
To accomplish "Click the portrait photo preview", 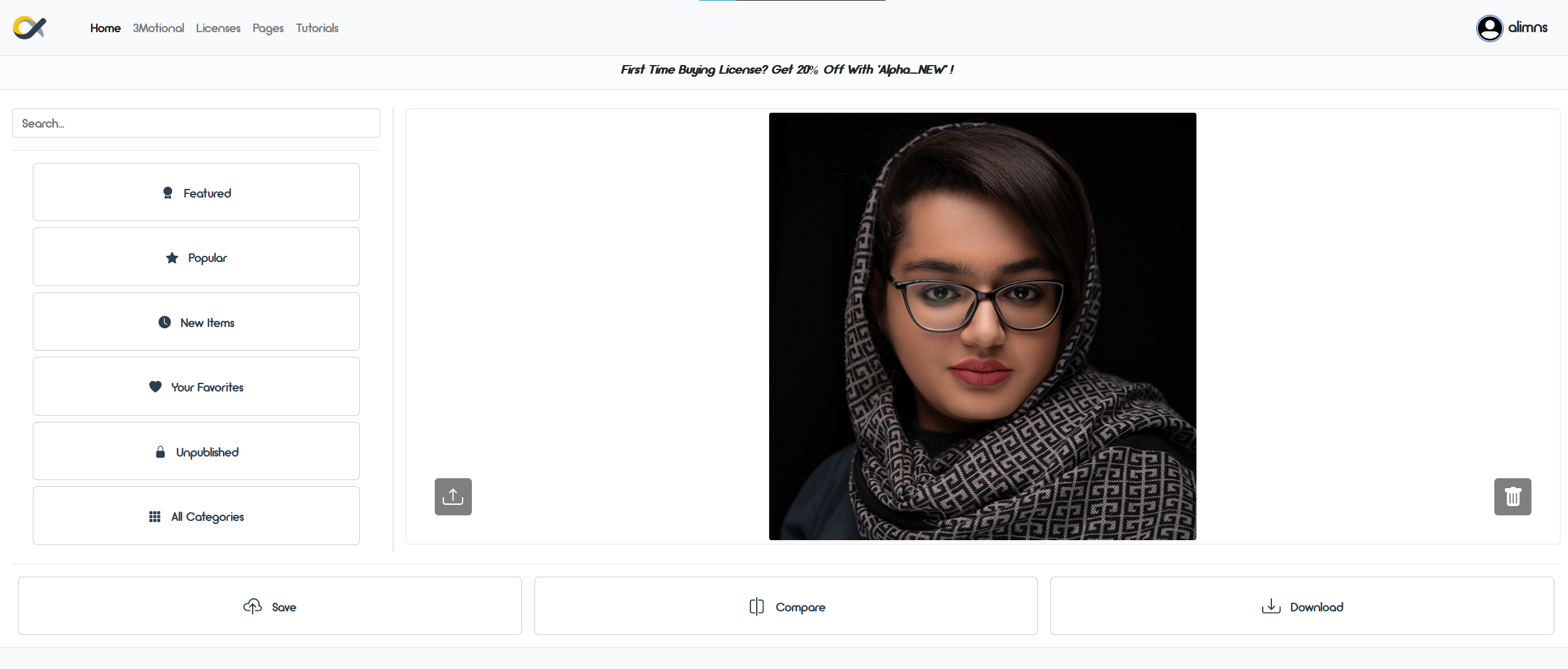I will tap(982, 326).
